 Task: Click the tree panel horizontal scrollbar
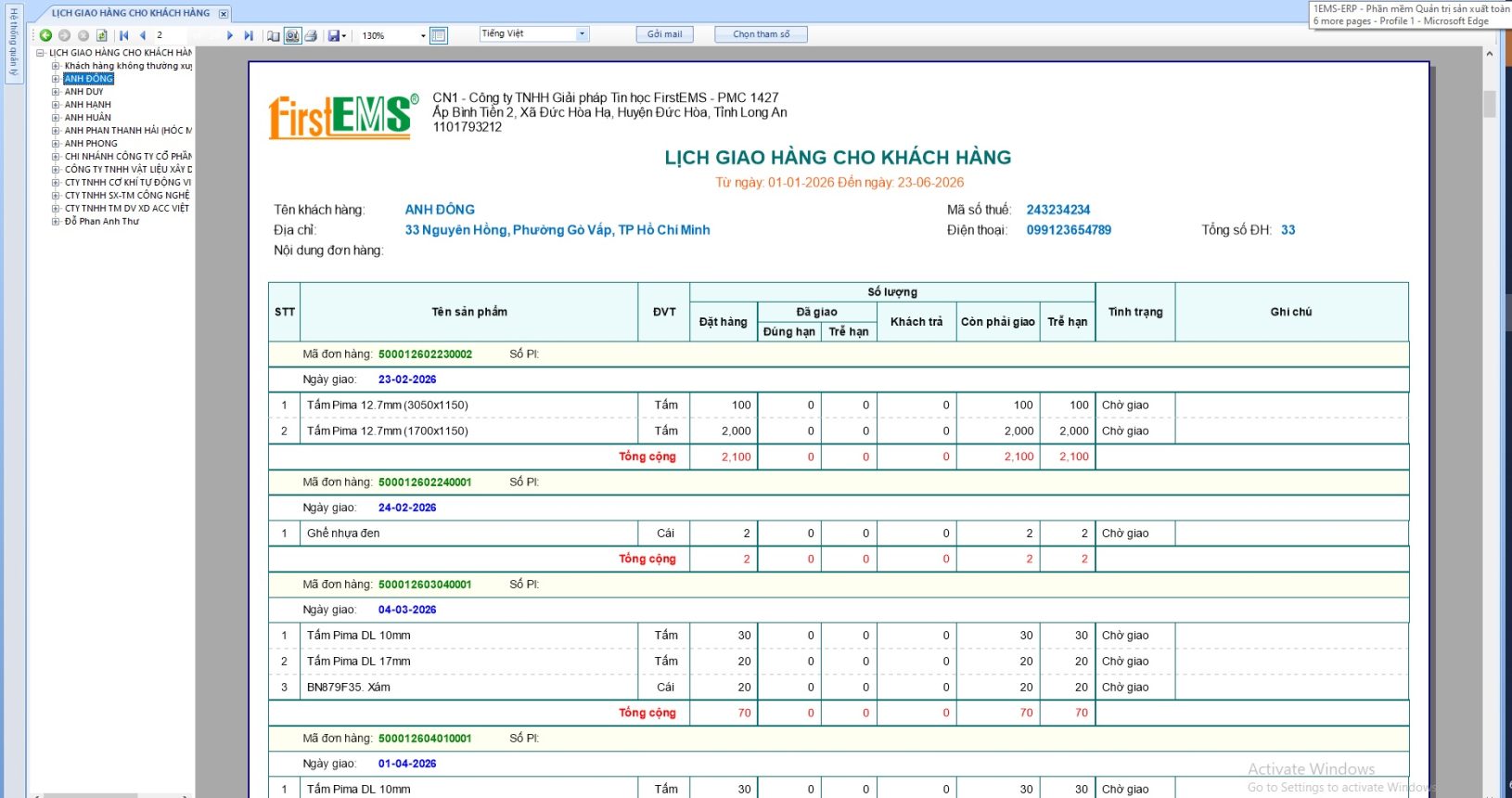coord(91,795)
